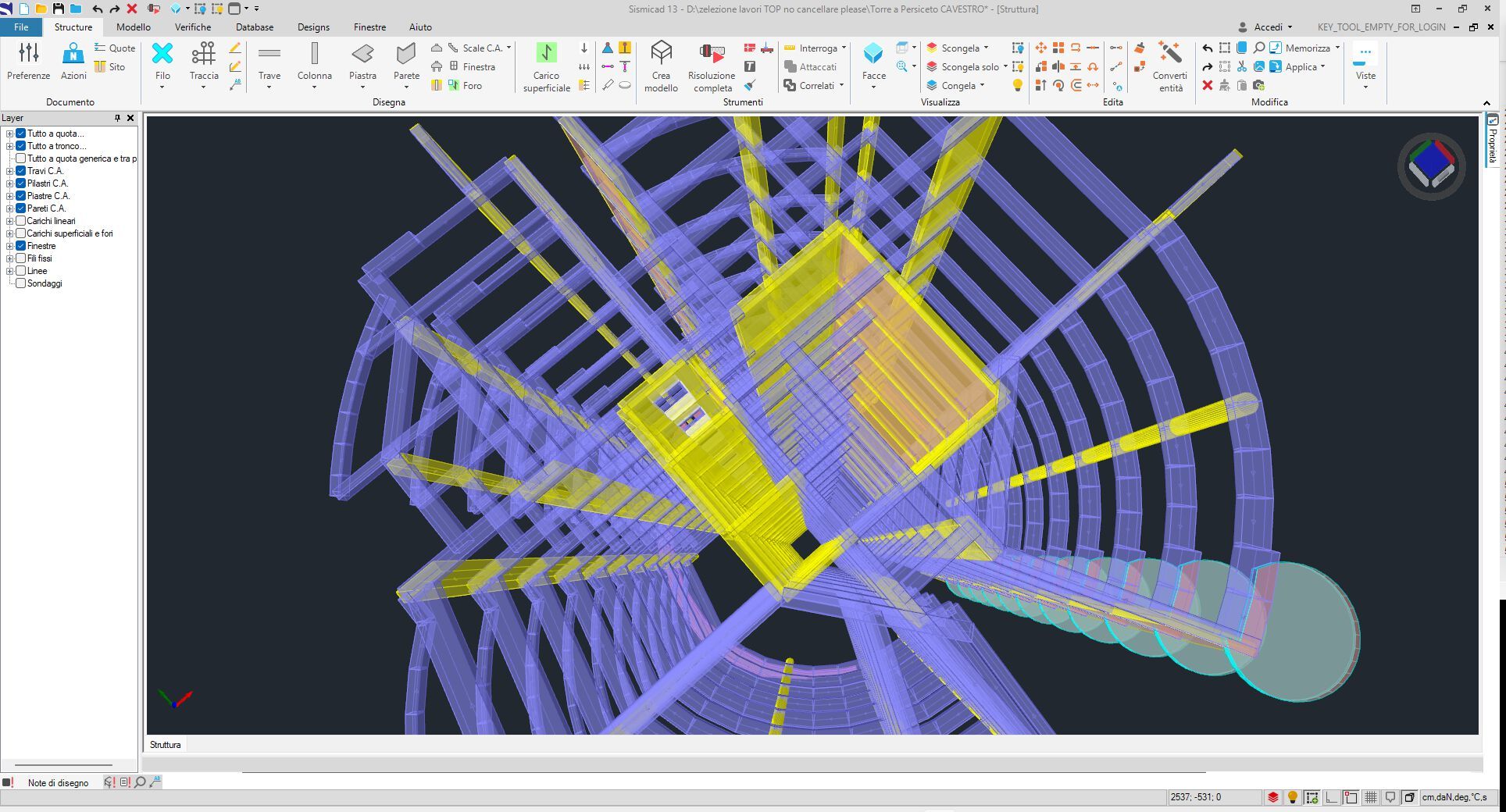The width and height of the screenshot is (1506, 812).
Task: Enable the Carichi lineari layer checkbox
Action: coord(21,221)
